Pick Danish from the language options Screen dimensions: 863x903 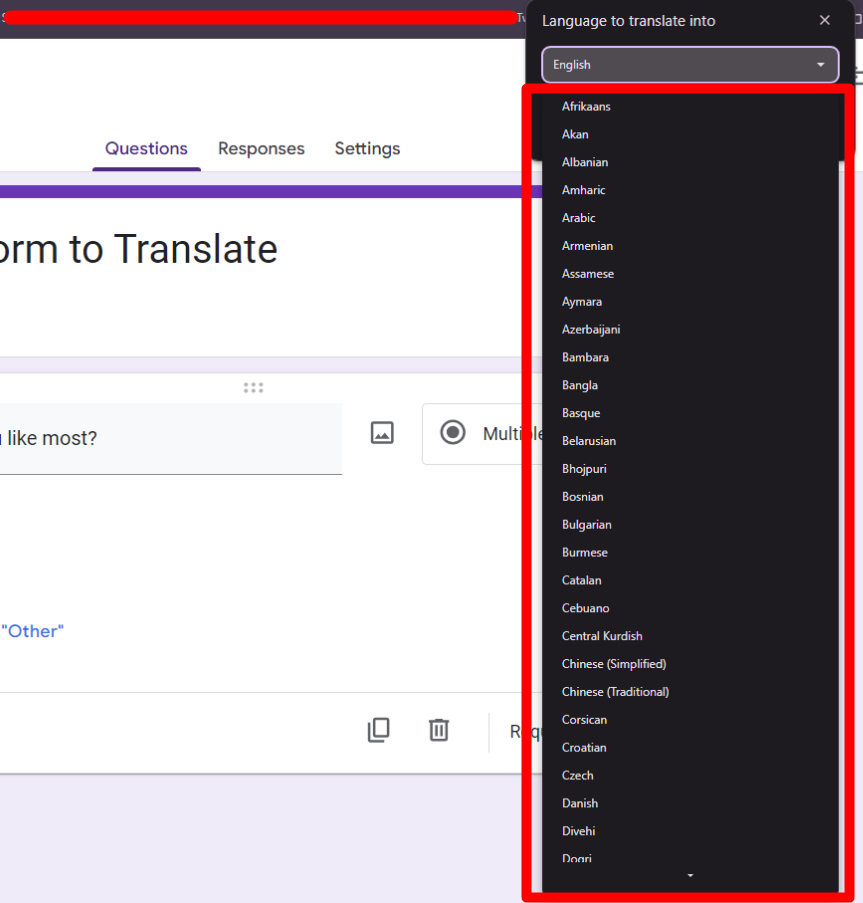[x=580, y=803]
